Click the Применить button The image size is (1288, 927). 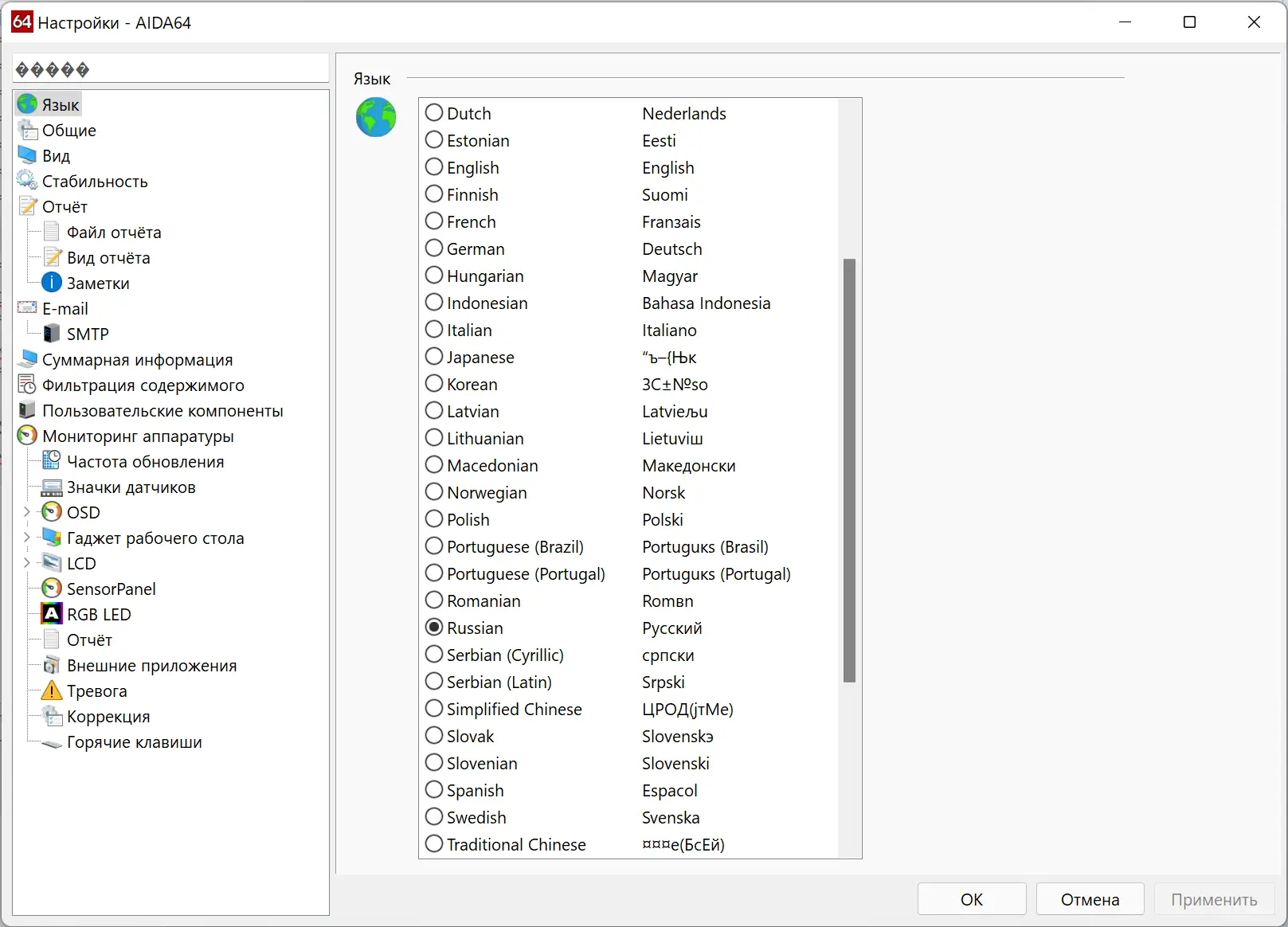(1214, 899)
